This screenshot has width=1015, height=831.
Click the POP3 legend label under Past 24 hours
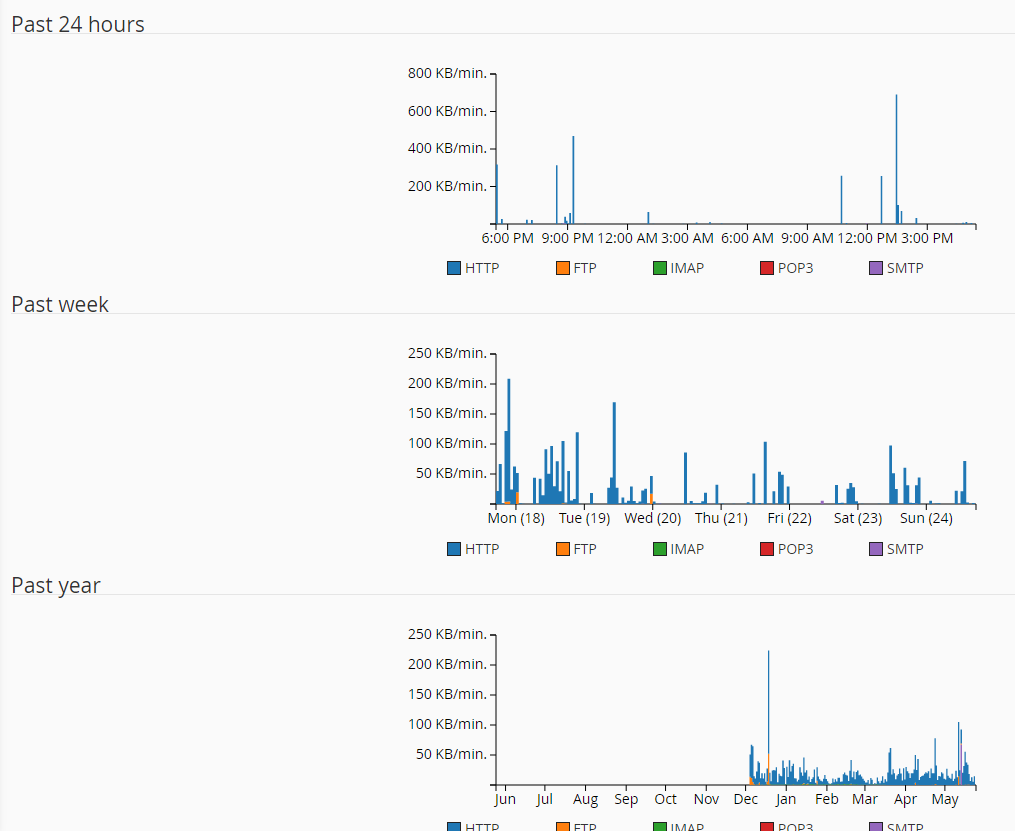tap(795, 268)
